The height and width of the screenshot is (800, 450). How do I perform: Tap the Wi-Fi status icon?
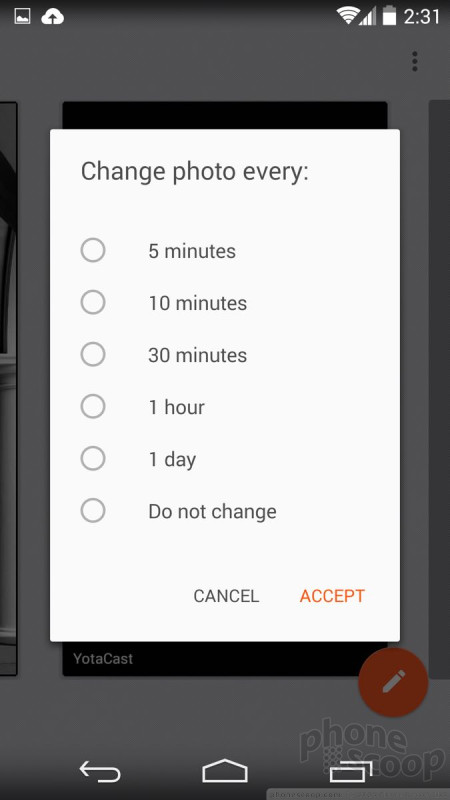click(346, 16)
